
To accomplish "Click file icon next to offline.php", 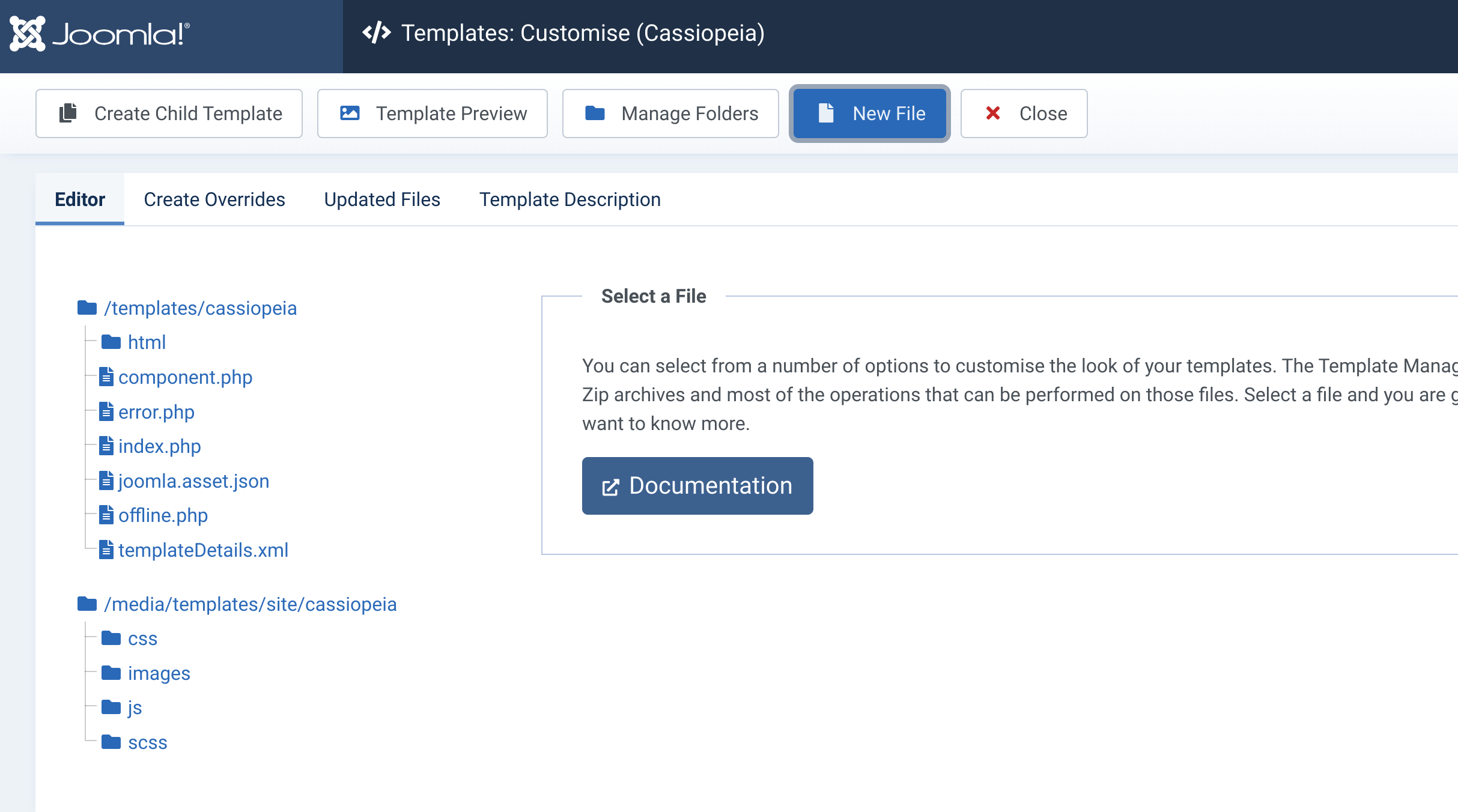I will click(x=106, y=515).
